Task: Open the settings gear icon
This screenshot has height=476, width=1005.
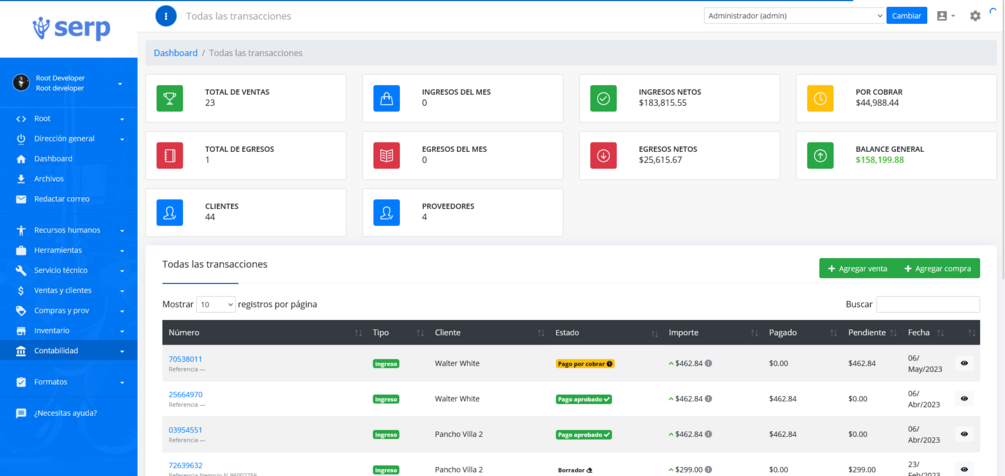Action: [975, 16]
